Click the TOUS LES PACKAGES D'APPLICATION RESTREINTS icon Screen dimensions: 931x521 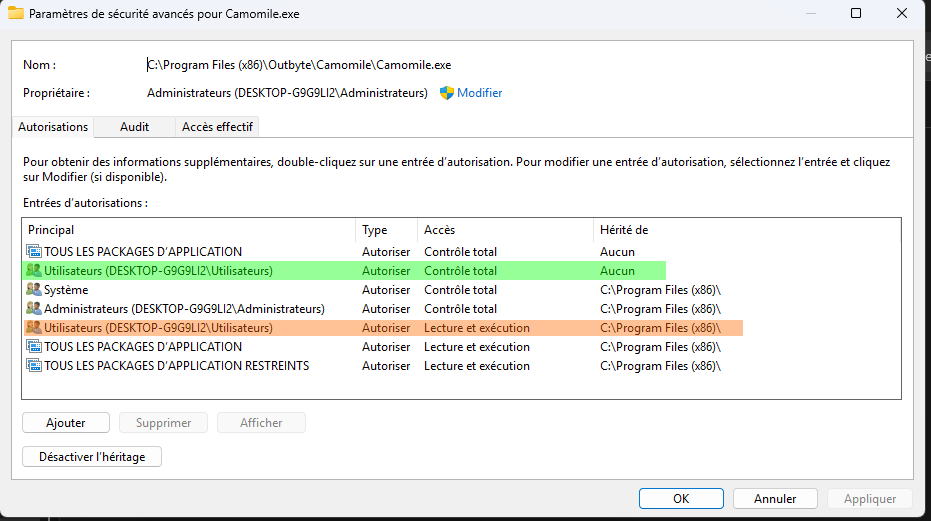click(x=34, y=366)
